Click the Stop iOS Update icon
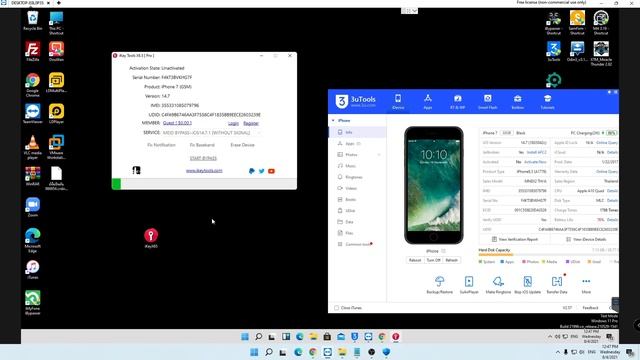Image resolution: width=640 pixels, height=360 pixels. (528, 284)
